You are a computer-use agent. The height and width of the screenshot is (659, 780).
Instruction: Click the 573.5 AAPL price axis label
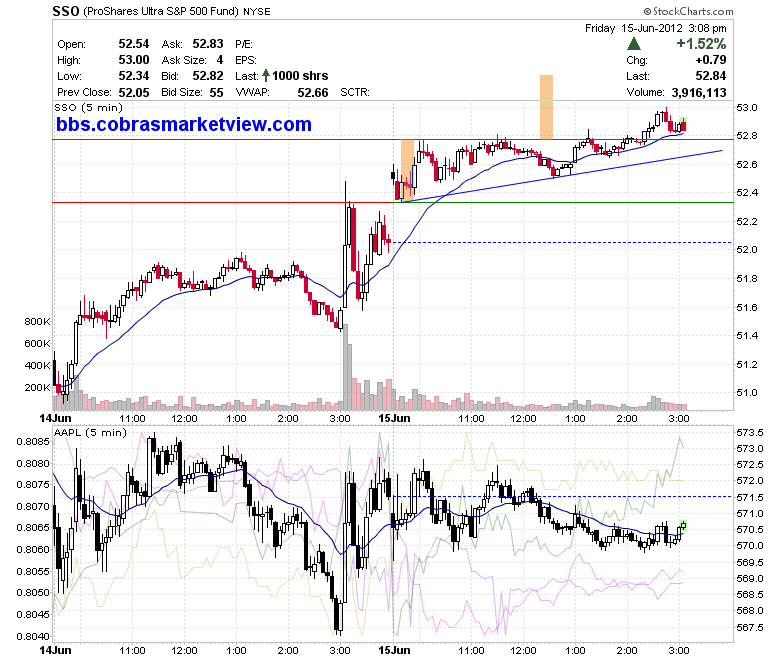(x=750, y=433)
